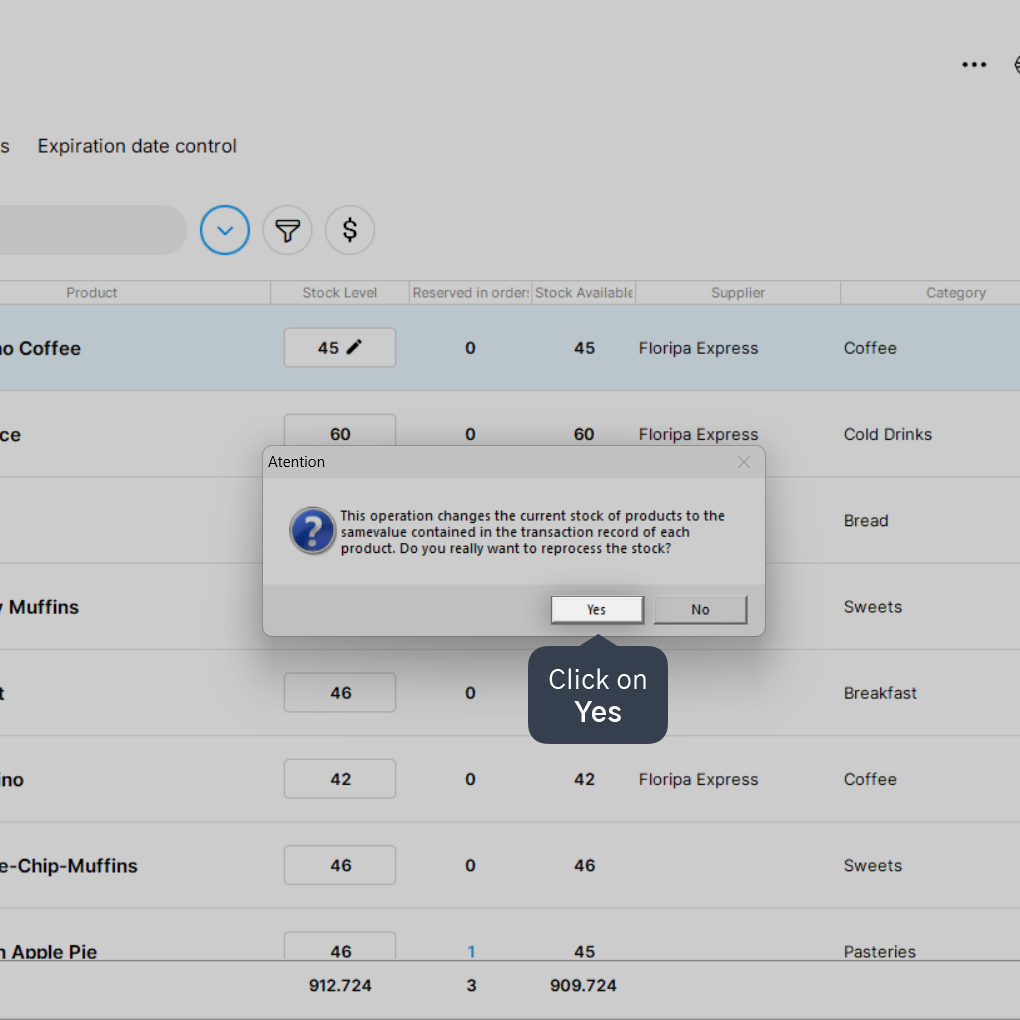Sort by Stock Level column header
The height and width of the screenshot is (1020, 1020).
(x=340, y=293)
